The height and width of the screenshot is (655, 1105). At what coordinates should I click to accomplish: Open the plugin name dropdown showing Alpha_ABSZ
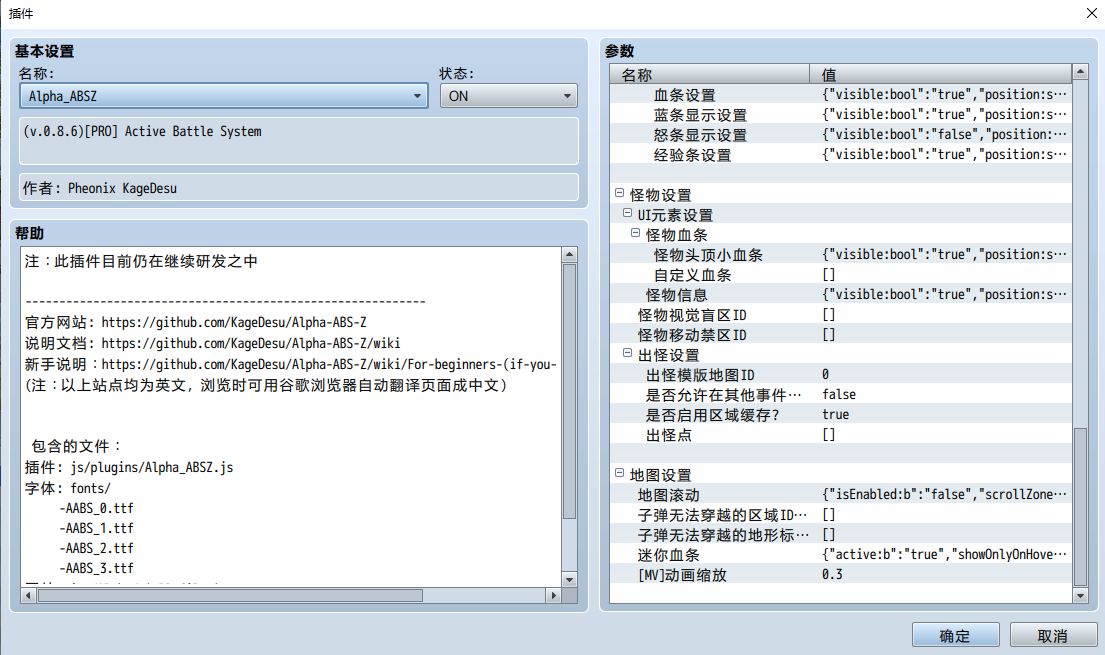point(223,96)
